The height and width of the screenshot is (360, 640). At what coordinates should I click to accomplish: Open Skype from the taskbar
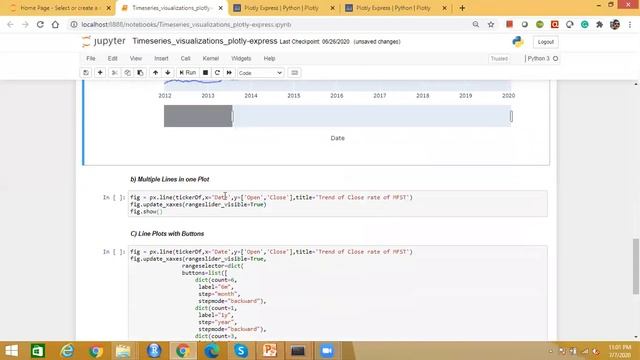coord(241,351)
